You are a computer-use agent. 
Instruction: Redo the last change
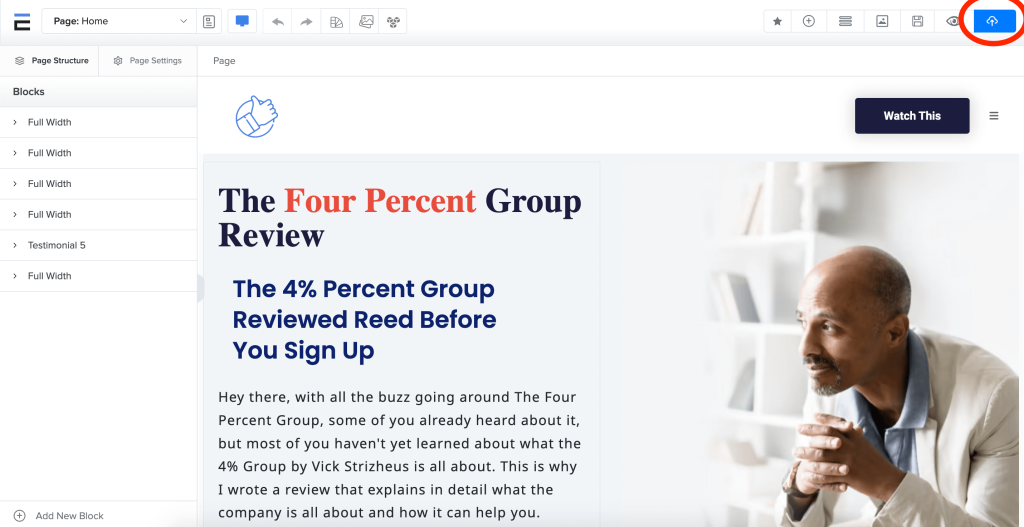click(x=306, y=22)
